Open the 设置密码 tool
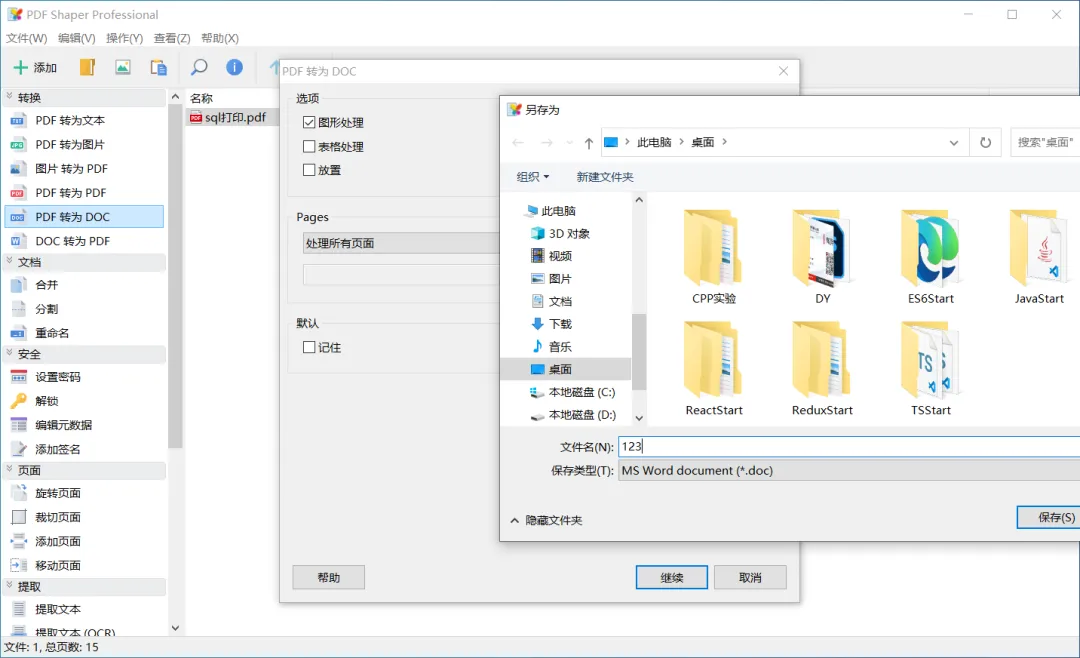 [x=85, y=377]
